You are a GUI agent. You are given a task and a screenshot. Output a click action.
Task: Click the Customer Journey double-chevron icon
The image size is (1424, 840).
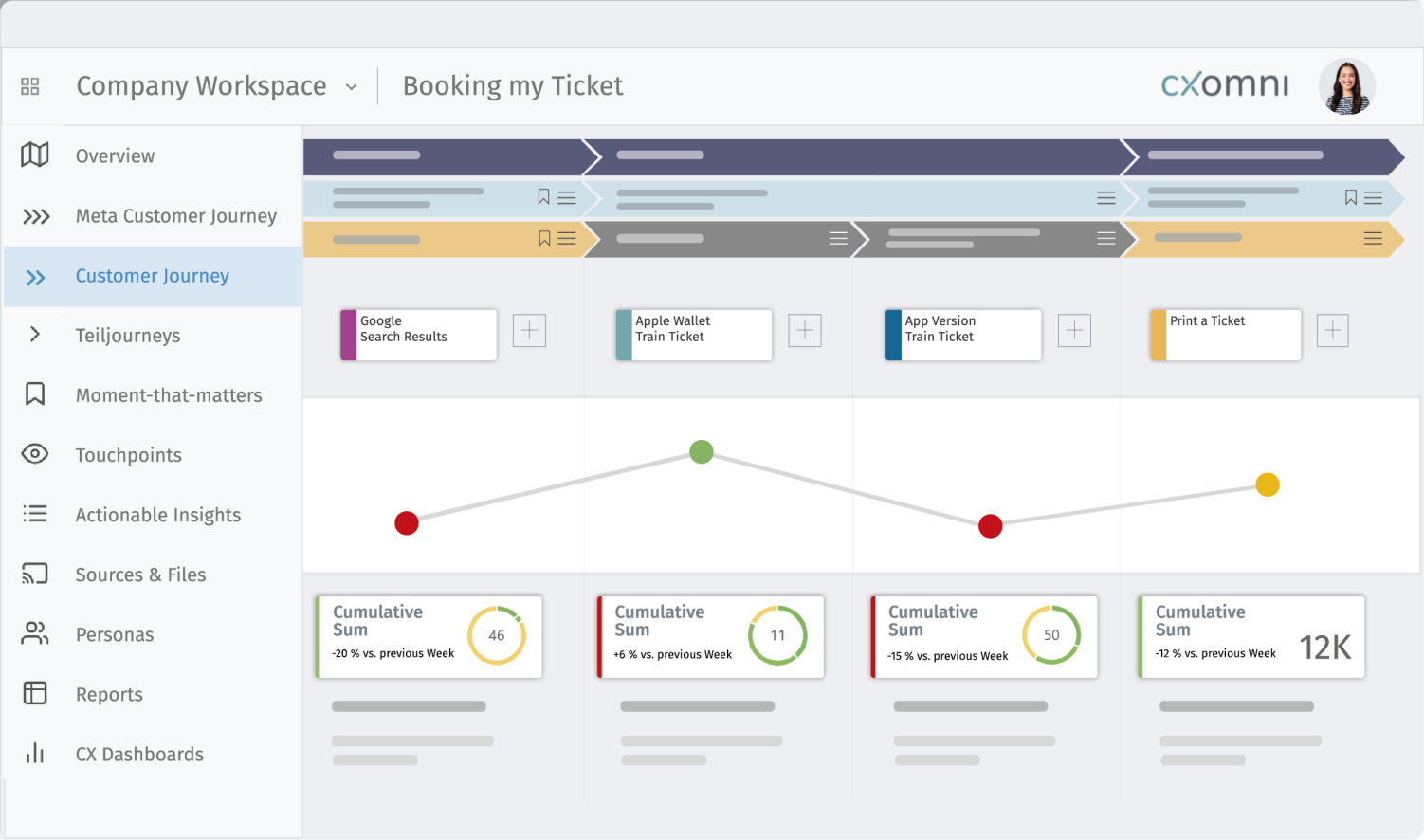coord(36,278)
